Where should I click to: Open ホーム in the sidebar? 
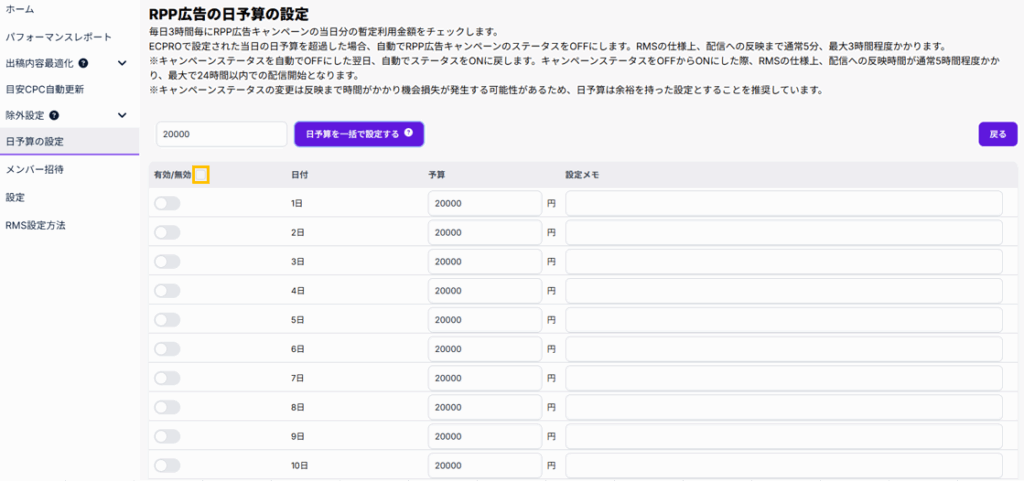20,10
